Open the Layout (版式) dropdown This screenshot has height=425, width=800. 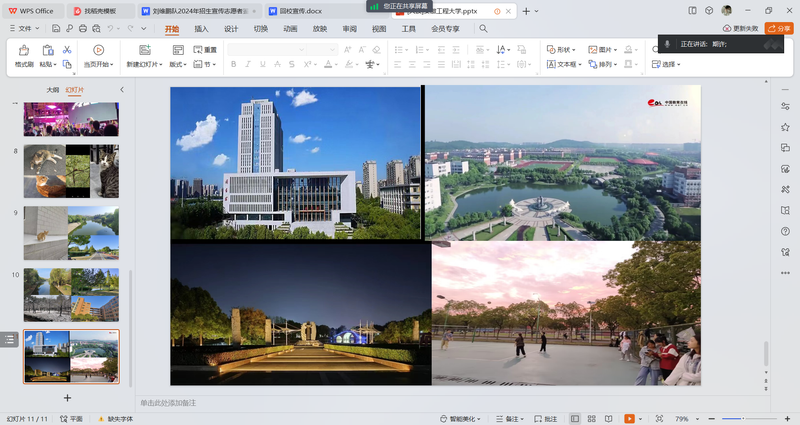tap(179, 65)
